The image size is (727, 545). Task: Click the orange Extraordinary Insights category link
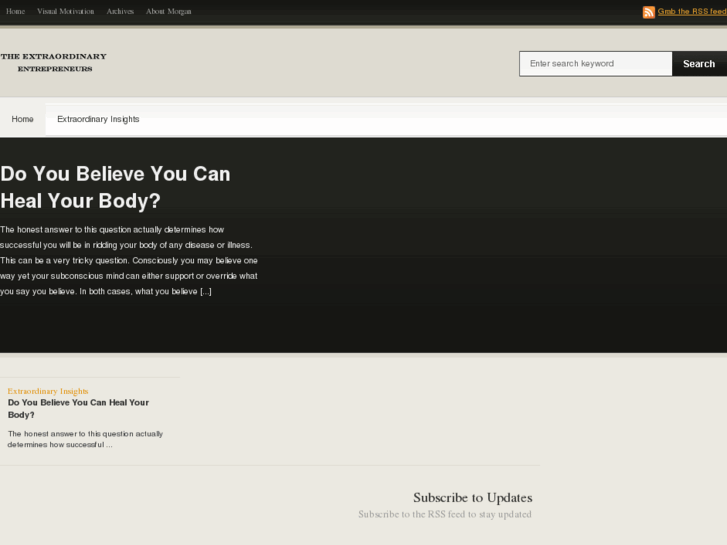[48, 391]
